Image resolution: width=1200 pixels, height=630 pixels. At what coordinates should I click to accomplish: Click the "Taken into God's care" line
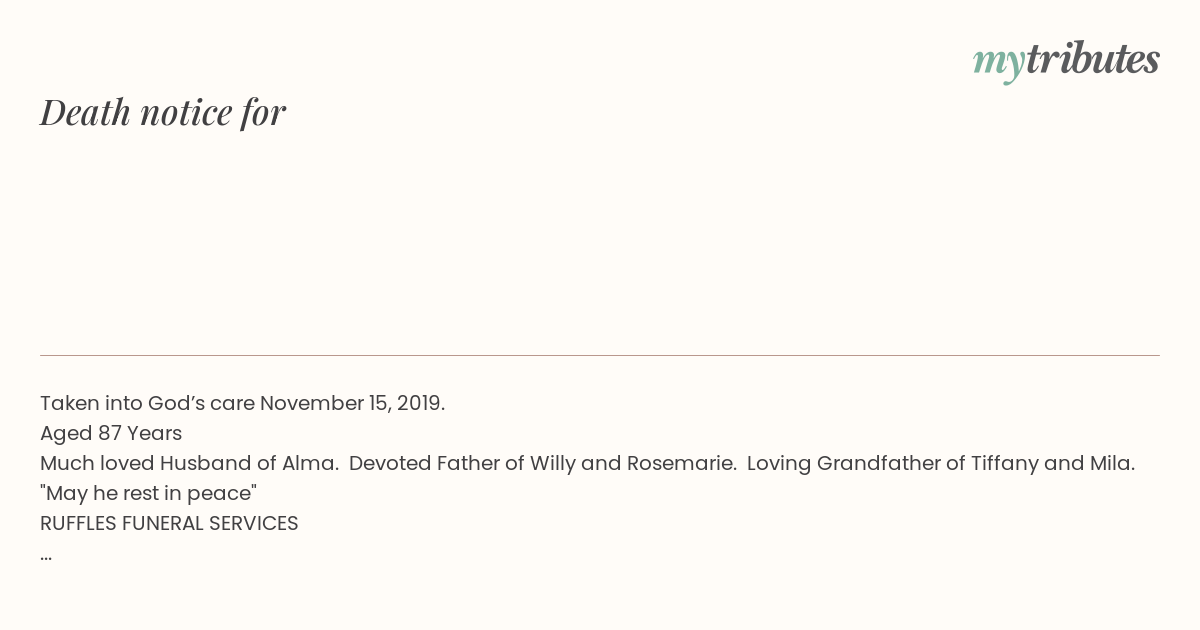[x=242, y=403]
